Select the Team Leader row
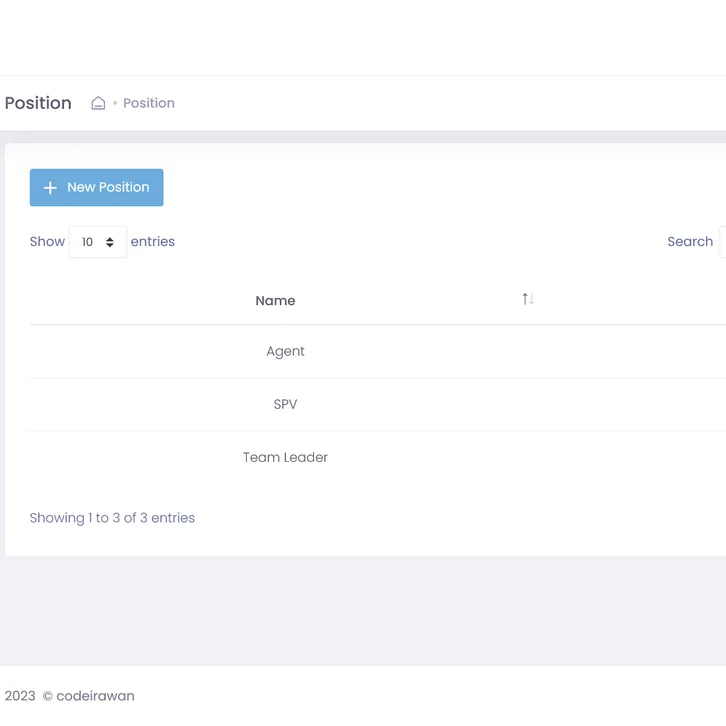The image size is (726, 726). pyautogui.click(x=285, y=458)
